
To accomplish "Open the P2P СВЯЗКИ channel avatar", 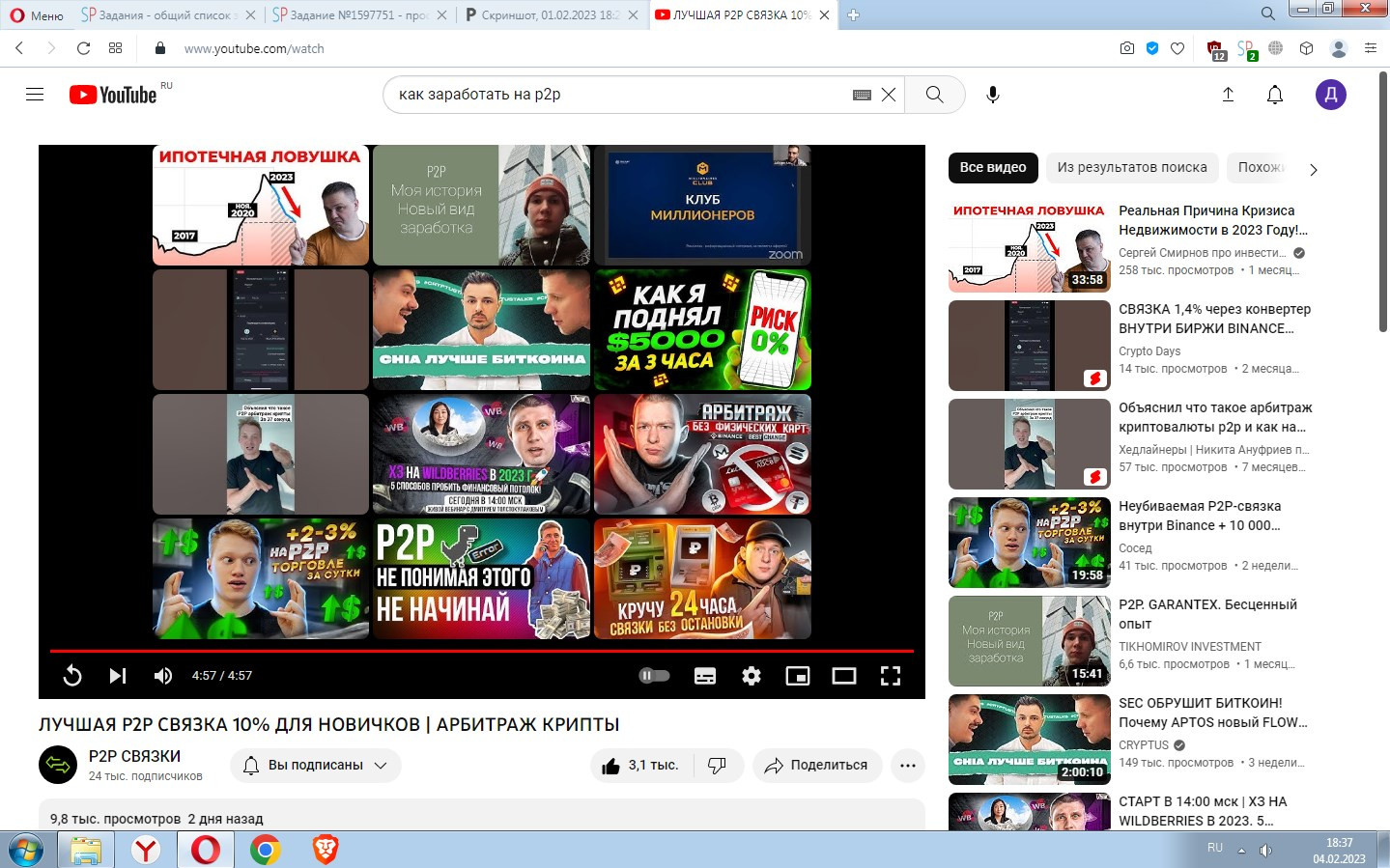I will point(58,766).
